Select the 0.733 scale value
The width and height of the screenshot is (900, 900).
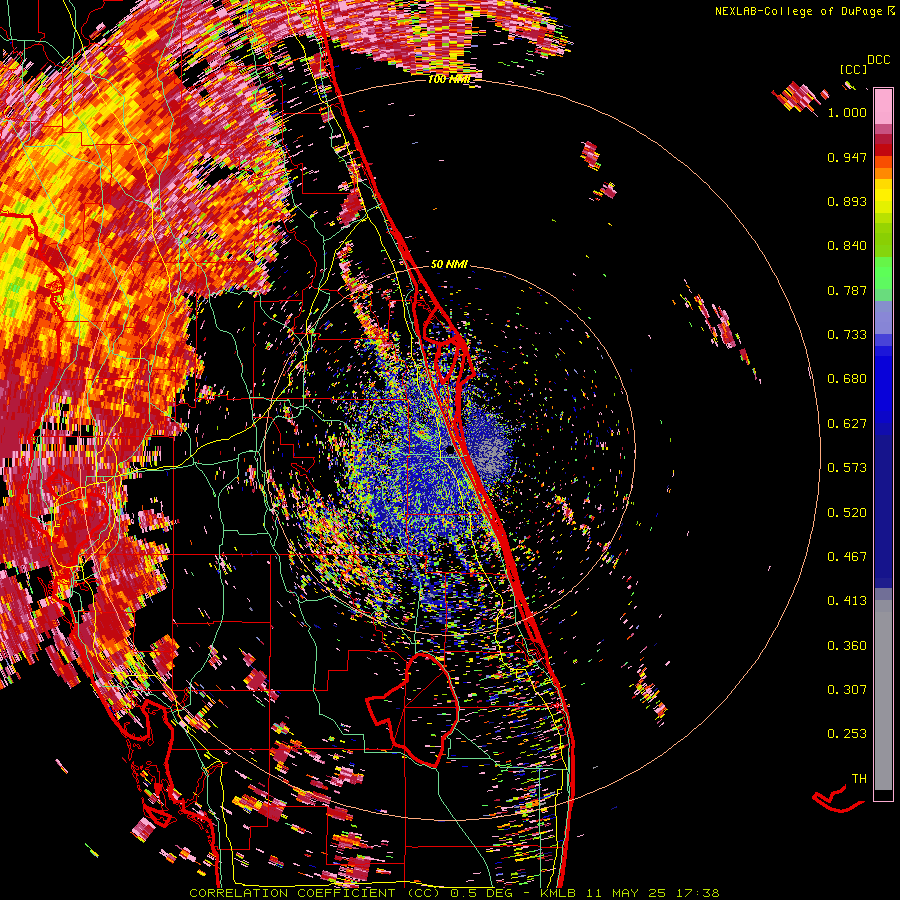click(x=847, y=335)
